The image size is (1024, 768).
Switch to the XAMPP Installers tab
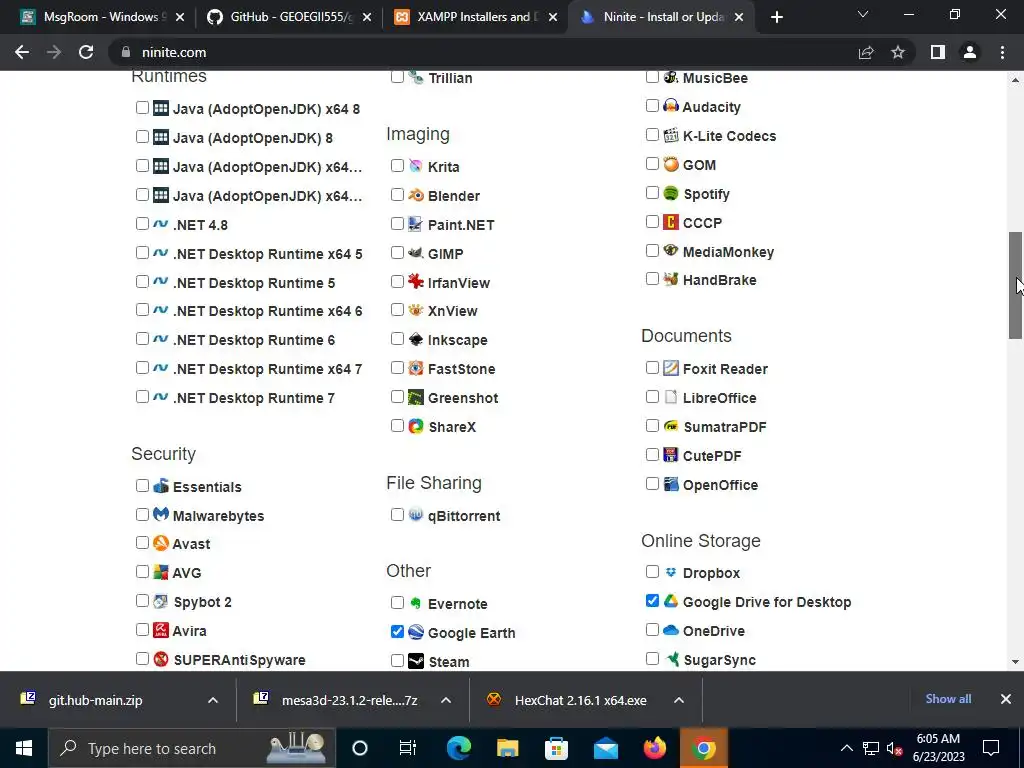point(476,17)
